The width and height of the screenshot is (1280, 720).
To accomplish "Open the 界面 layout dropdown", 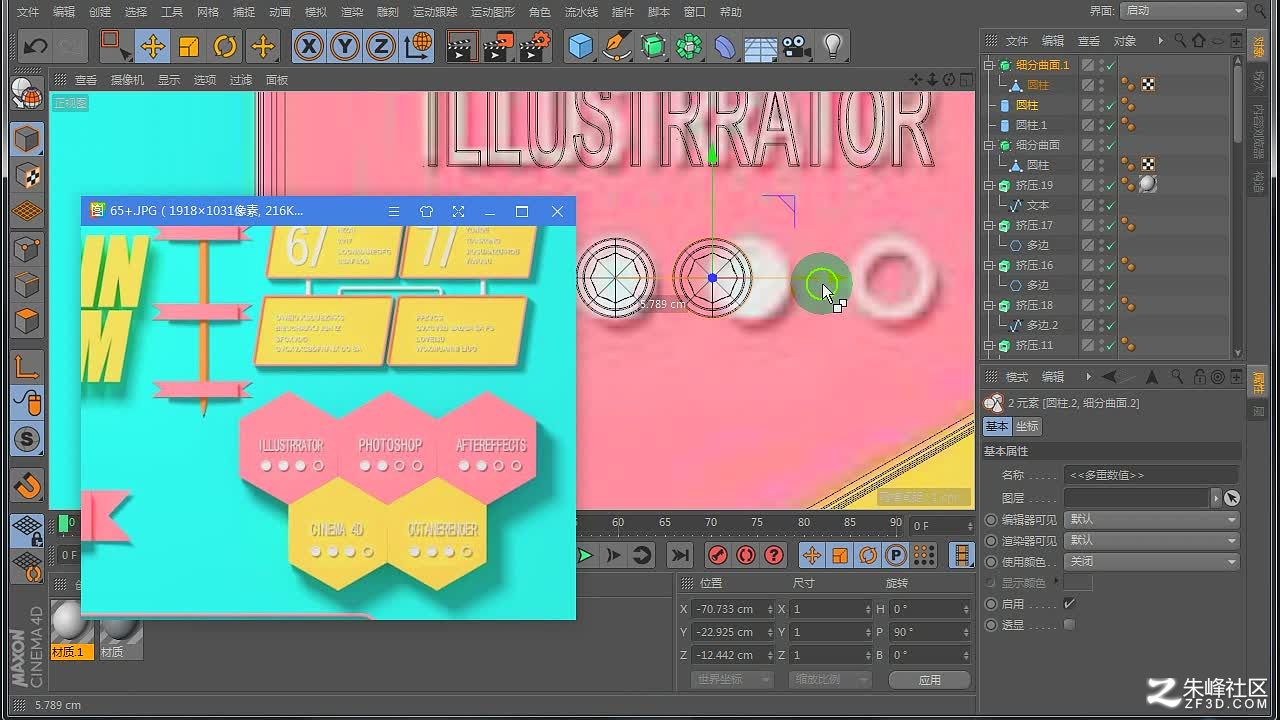I will tap(1182, 11).
